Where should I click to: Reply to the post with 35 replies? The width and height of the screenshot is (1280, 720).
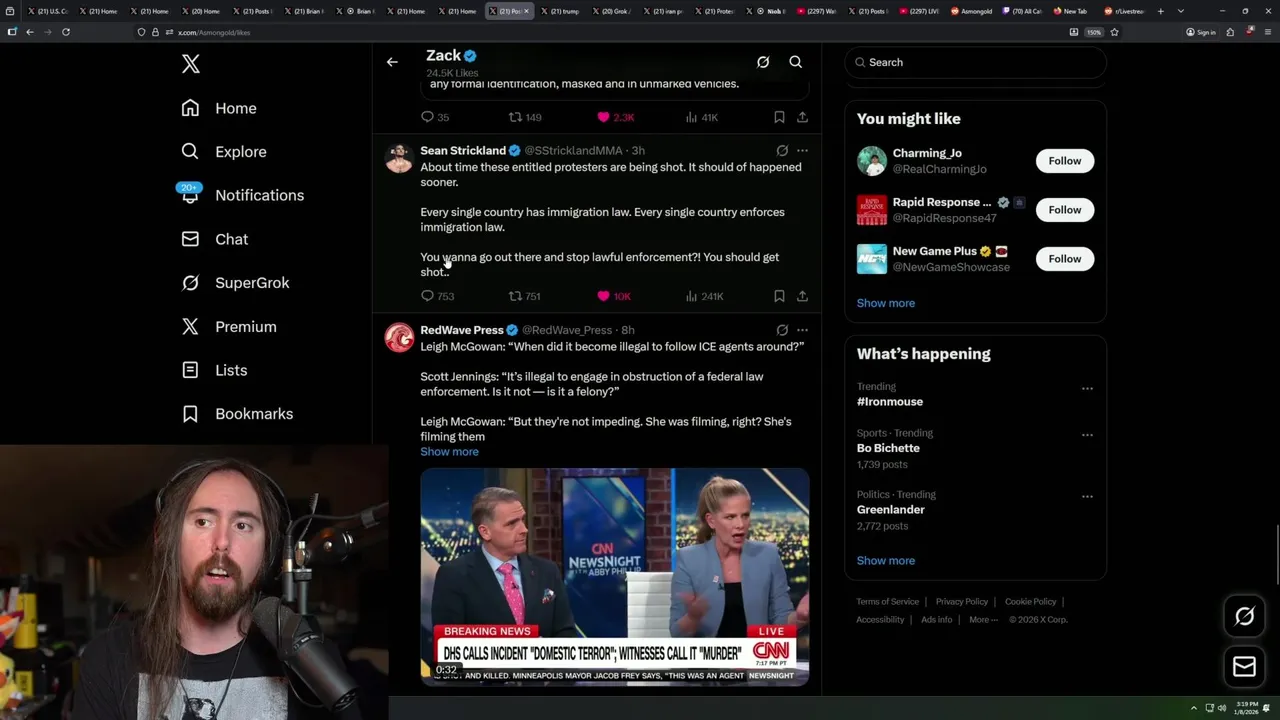[x=435, y=117]
